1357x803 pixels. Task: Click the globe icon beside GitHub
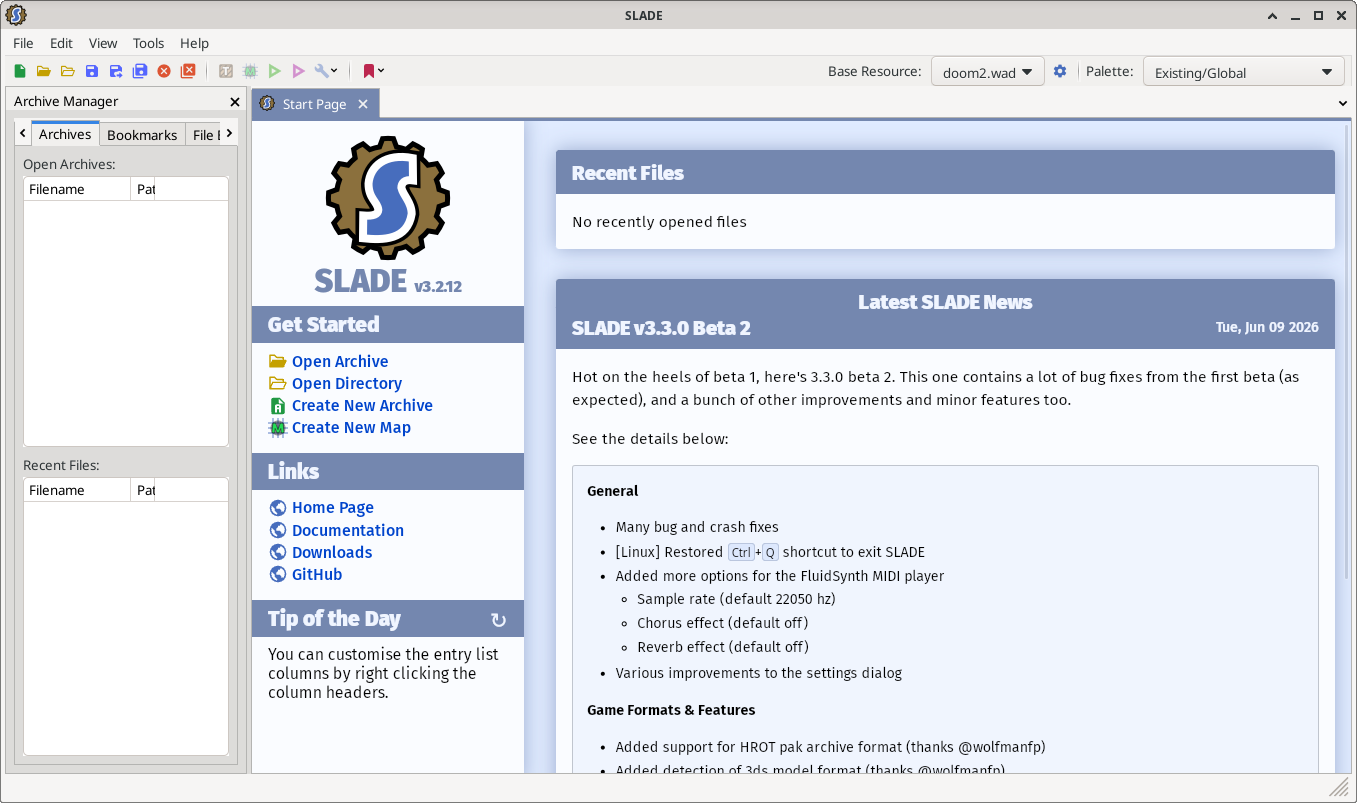point(278,574)
